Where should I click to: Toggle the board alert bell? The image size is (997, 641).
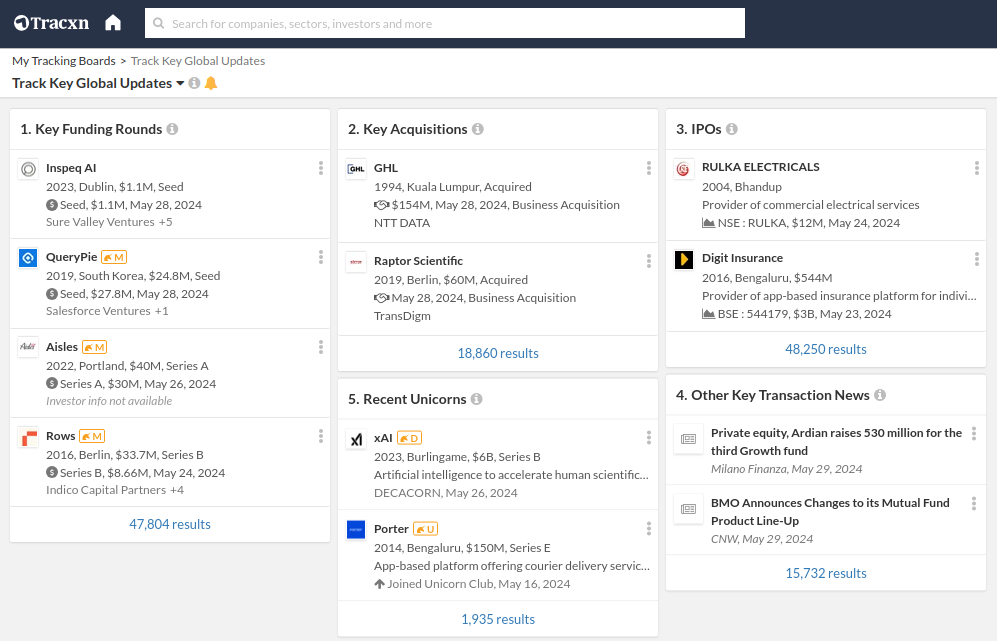[x=211, y=83]
